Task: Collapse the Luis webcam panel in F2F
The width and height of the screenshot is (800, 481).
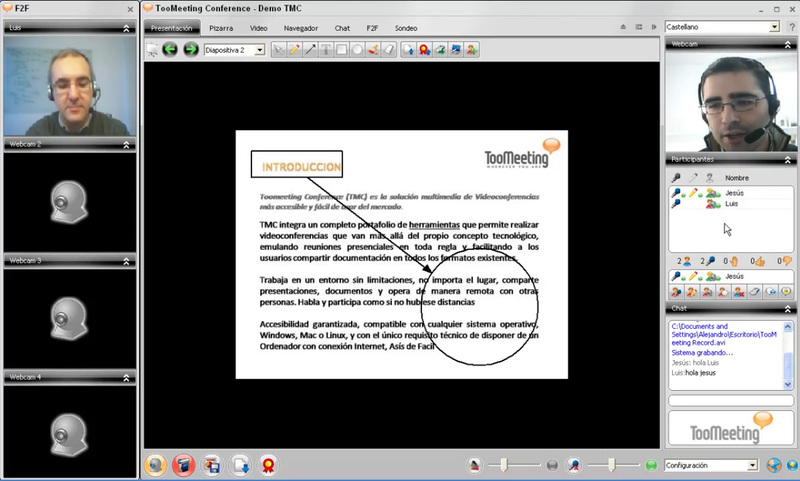Action: tap(127, 29)
